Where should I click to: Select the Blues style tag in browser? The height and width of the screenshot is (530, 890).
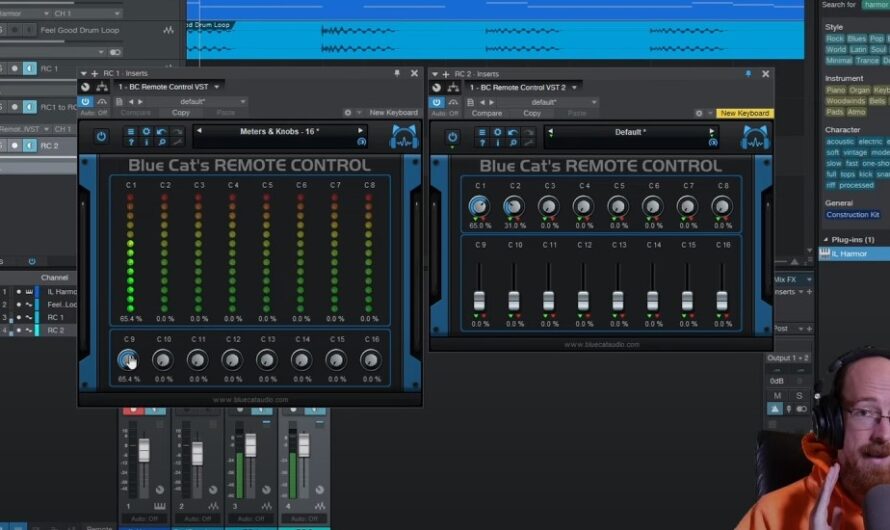857,39
